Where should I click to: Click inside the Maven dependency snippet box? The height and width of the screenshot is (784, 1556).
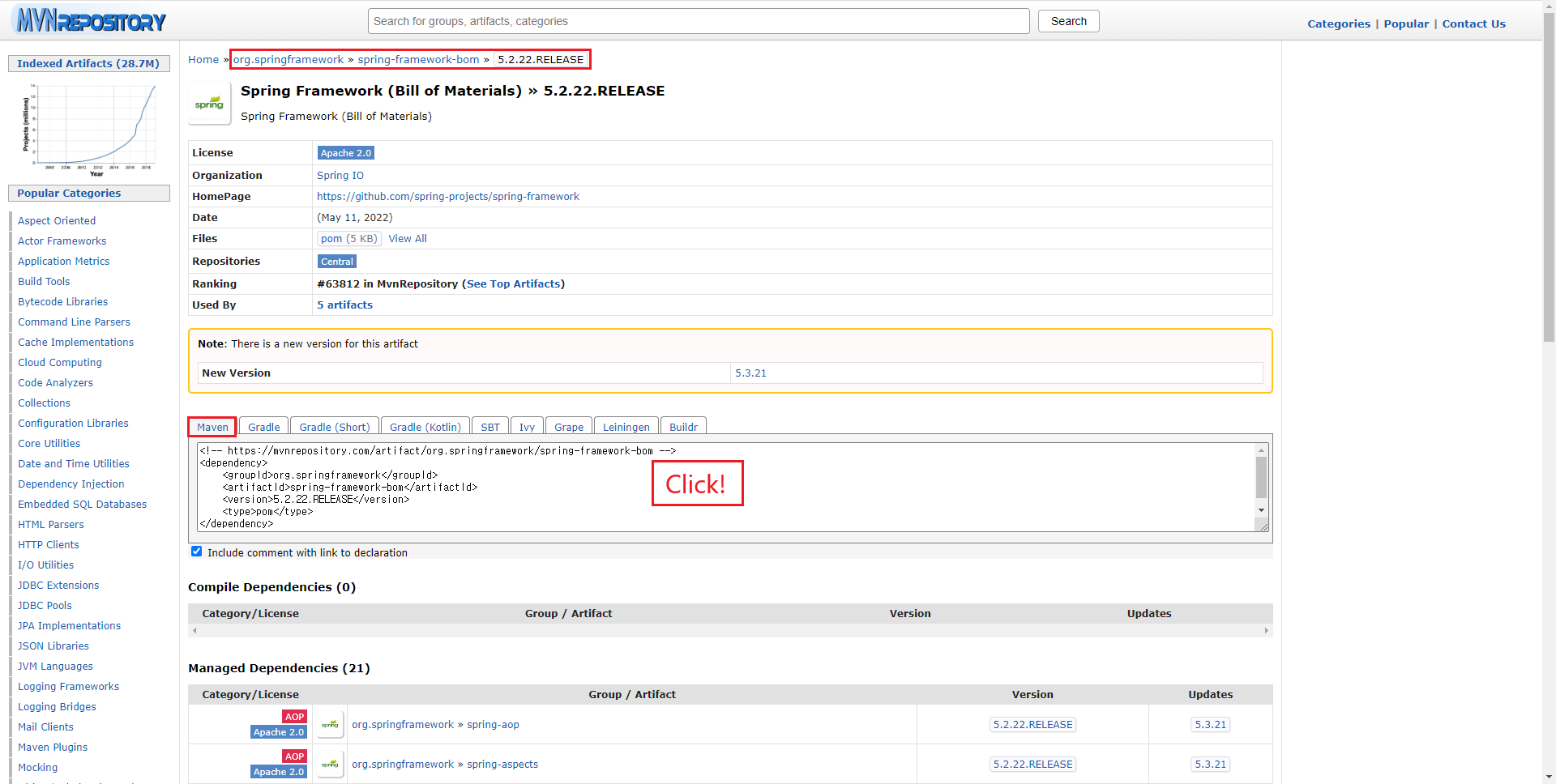[x=725, y=487]
